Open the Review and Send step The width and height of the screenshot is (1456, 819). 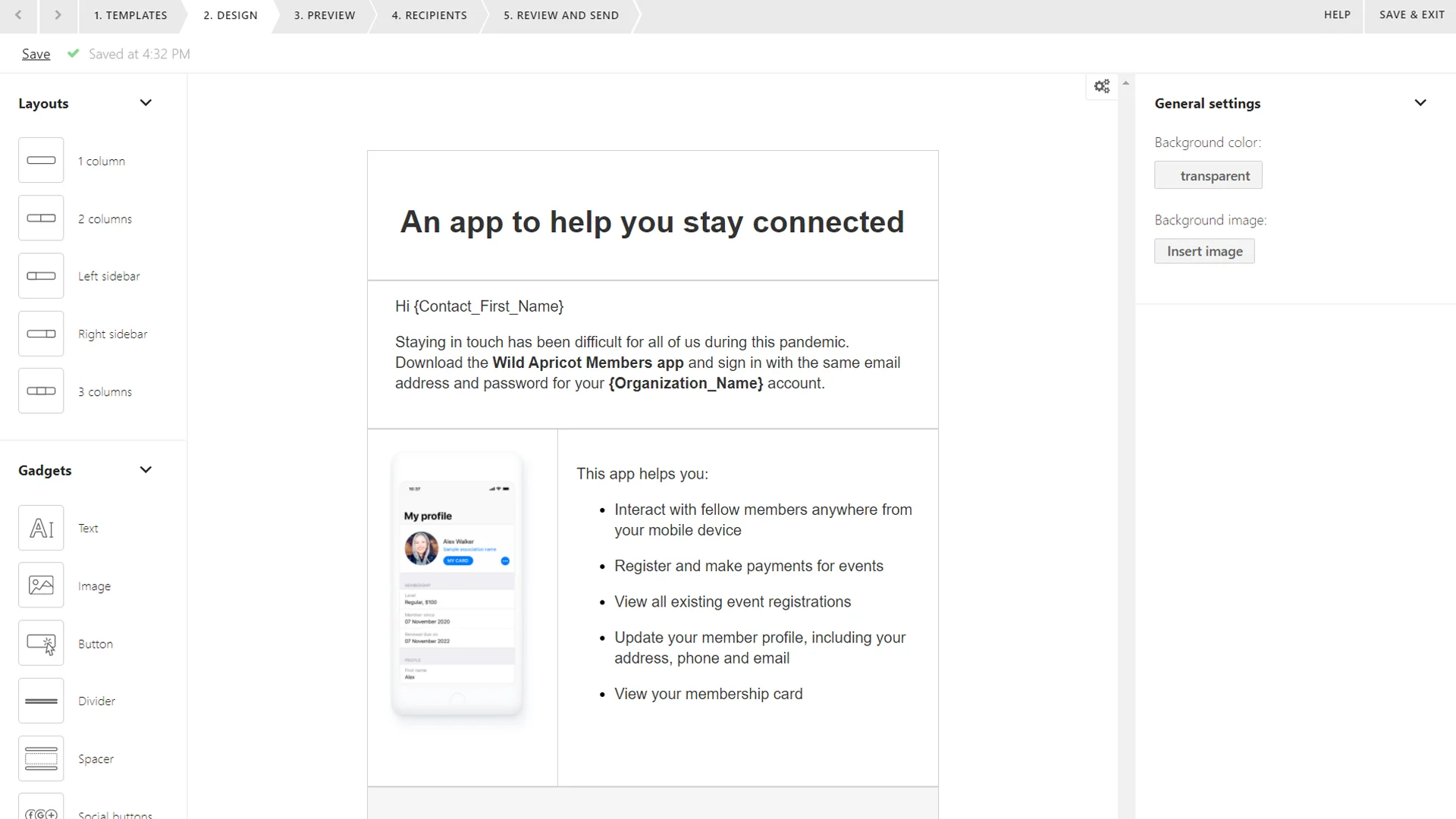coord(560,15)
